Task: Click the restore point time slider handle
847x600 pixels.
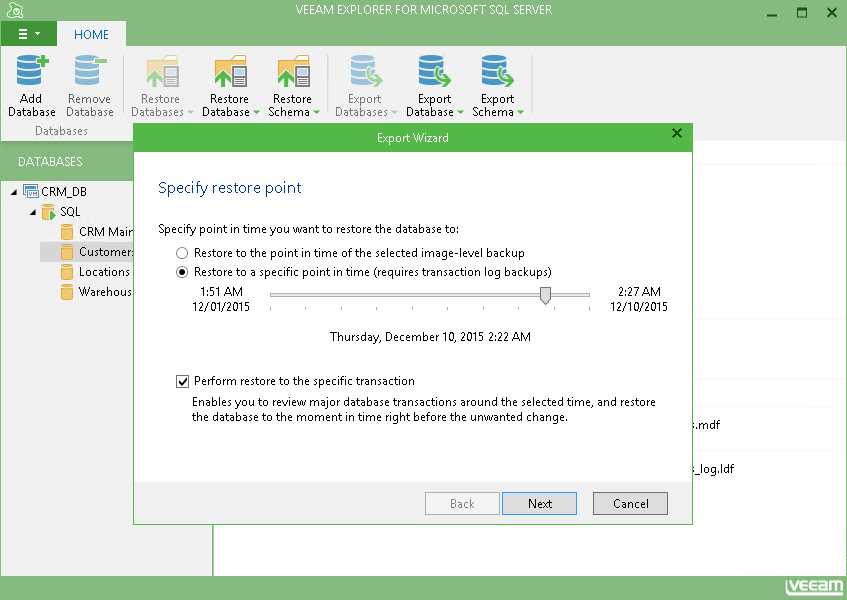Action: (546, 295)
